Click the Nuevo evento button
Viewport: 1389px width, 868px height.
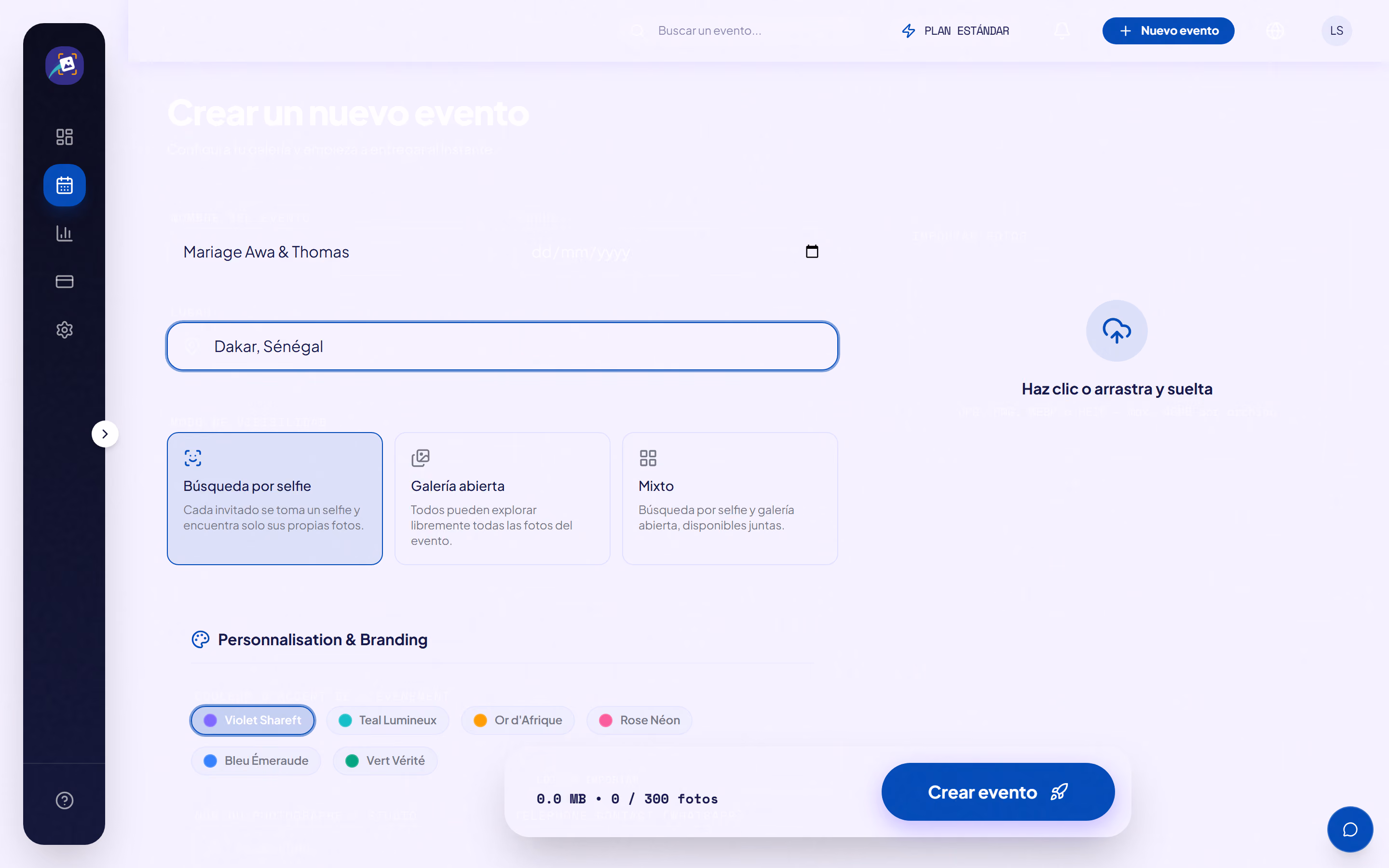click(x=1168, y=30)
